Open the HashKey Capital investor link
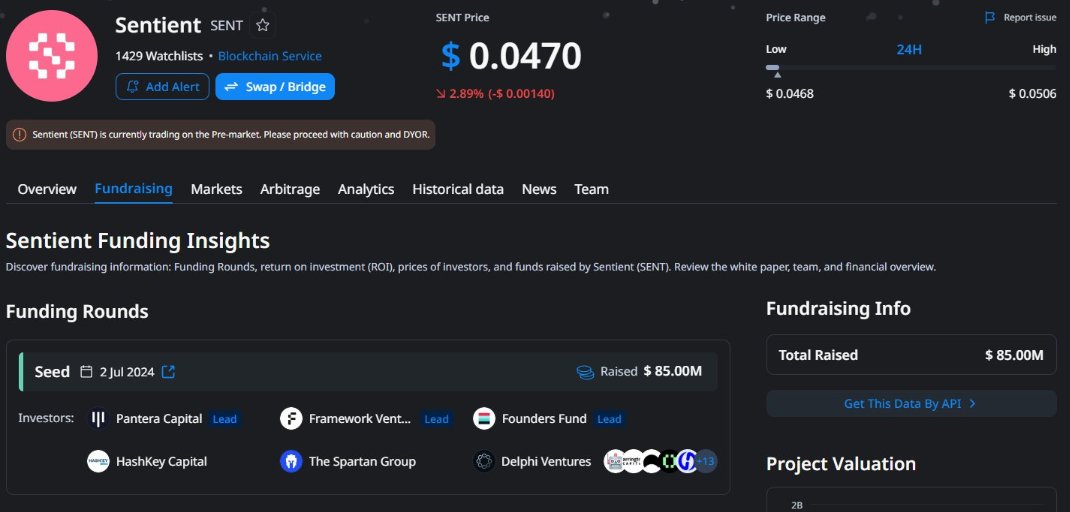1070x512 pixels. (x=161, y=461)
